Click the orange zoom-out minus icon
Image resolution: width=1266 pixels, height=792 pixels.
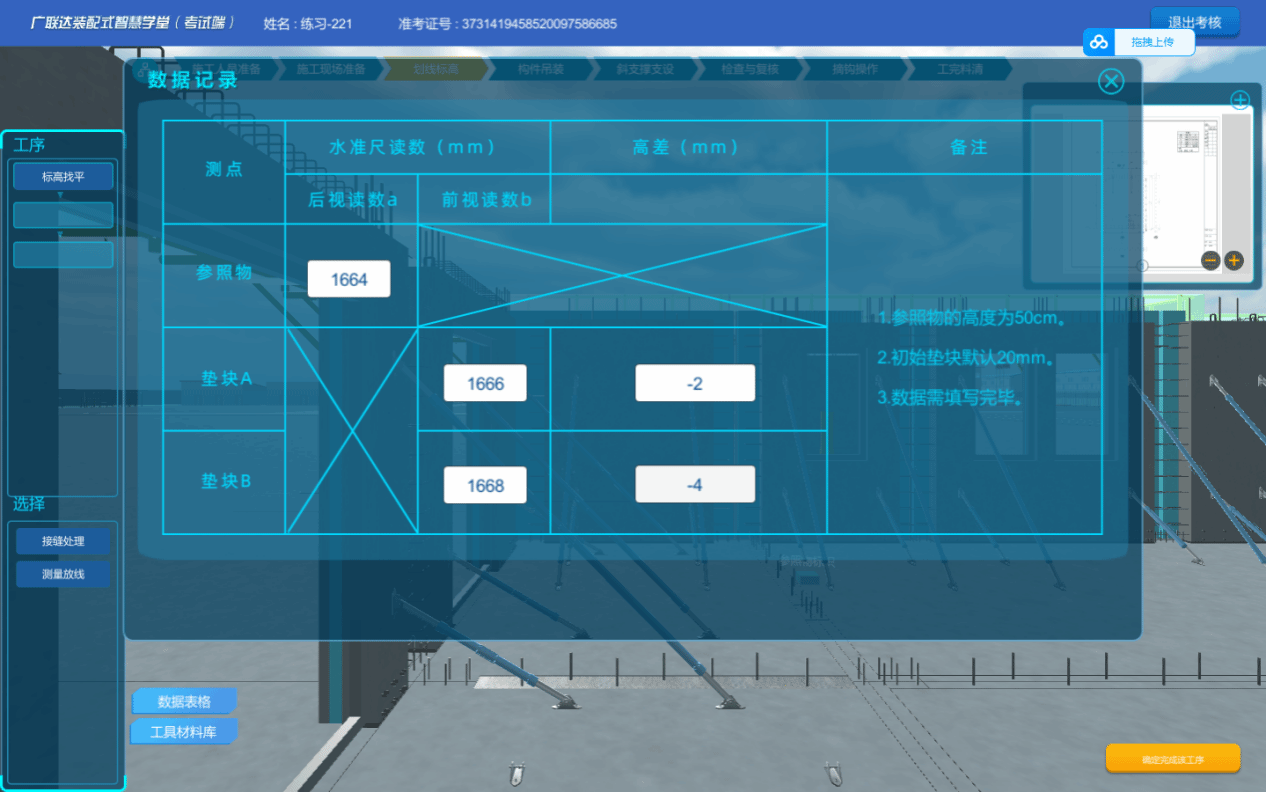pos(1210,260)
